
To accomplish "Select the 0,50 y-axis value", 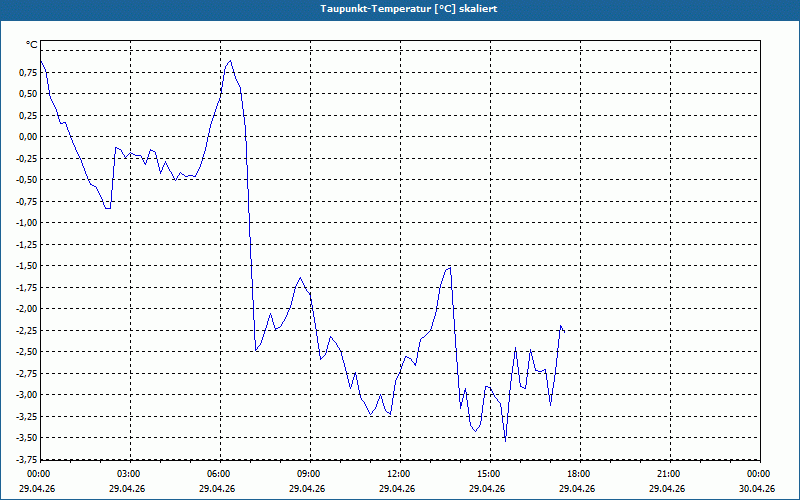I will point(28,94).
